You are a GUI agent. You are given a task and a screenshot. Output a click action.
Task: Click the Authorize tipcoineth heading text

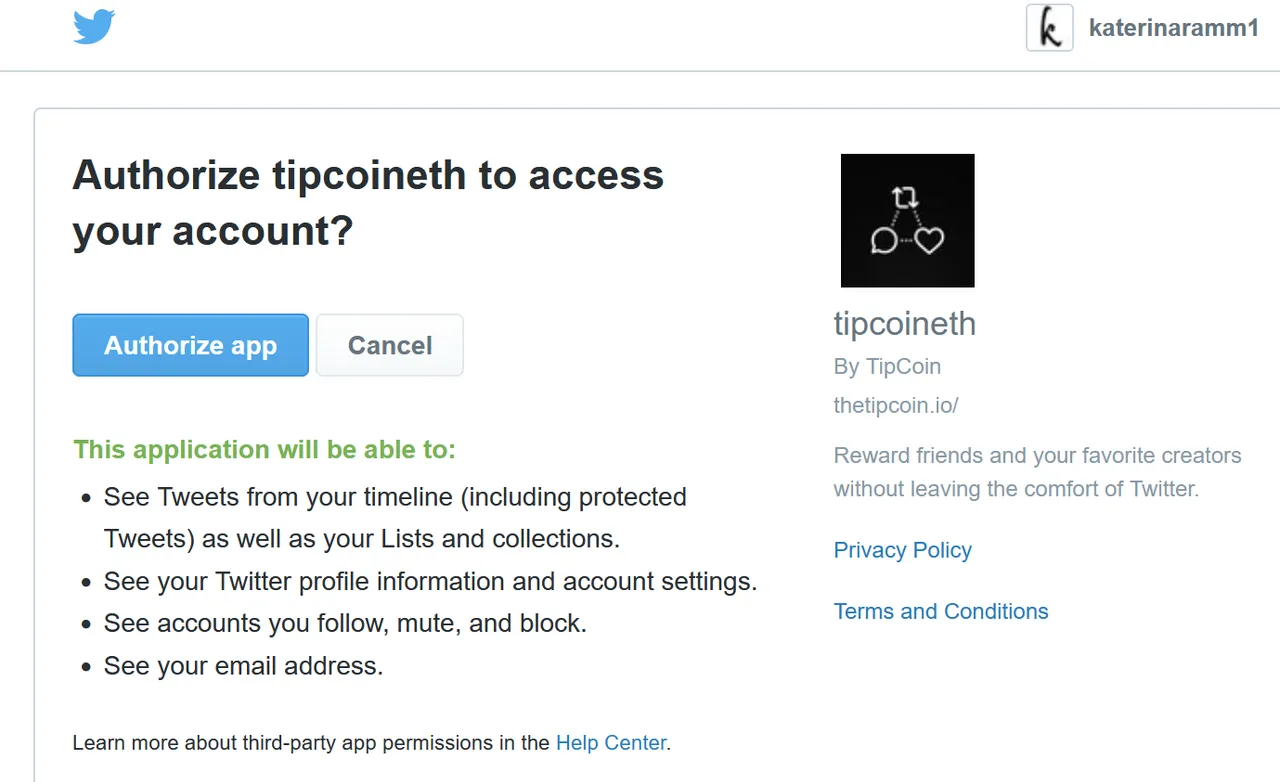tap(368, 203)
